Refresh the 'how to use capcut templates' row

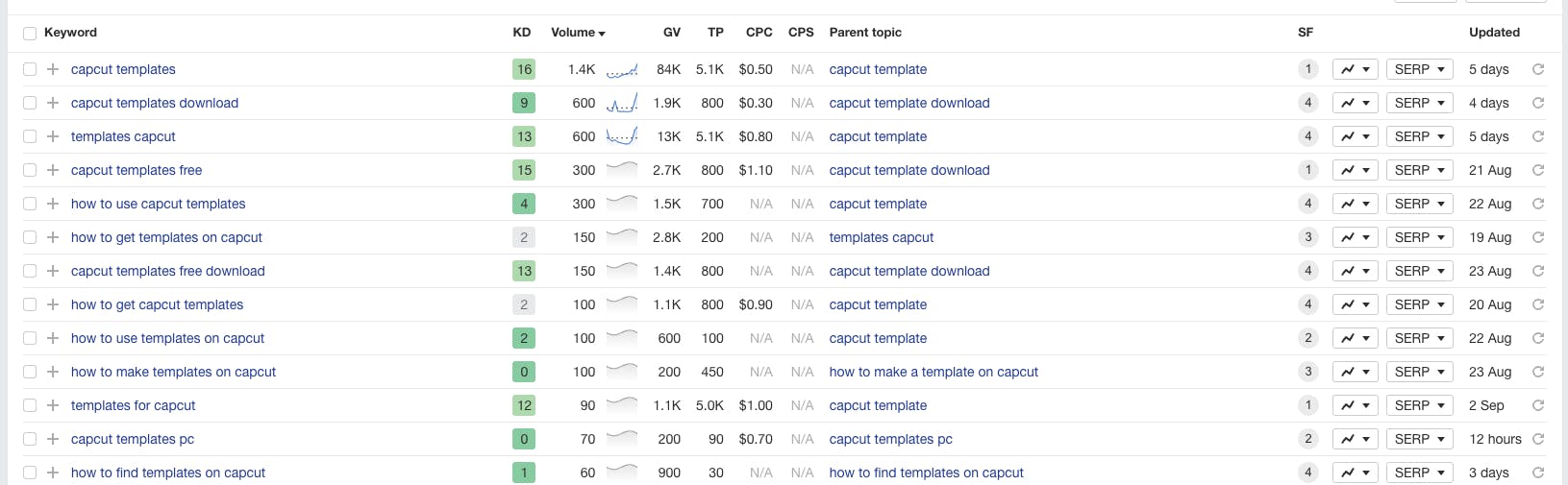[1538, 204]
